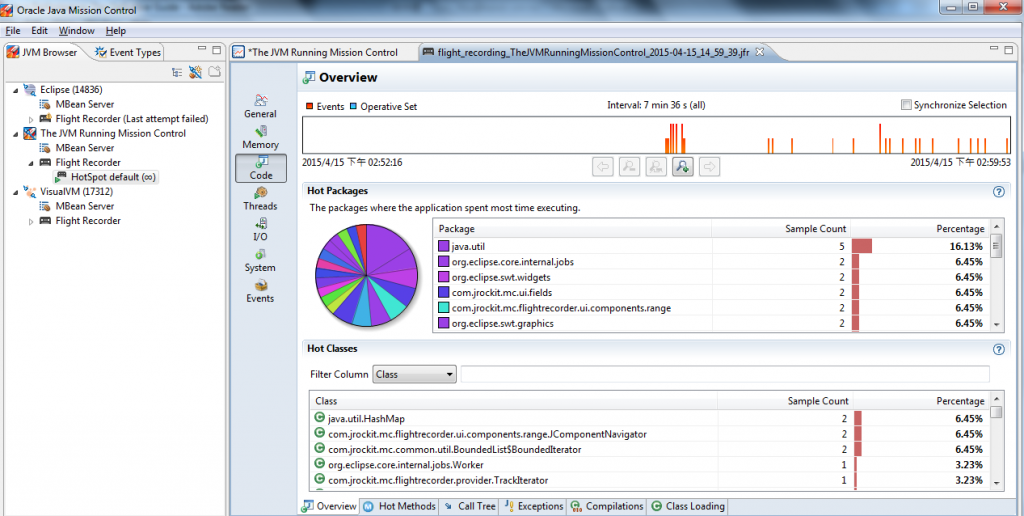This screenshot has height=516, width=1024.
Task: Sort Hot Packages by Sample Count header
Action: click(x=781, y=229)
